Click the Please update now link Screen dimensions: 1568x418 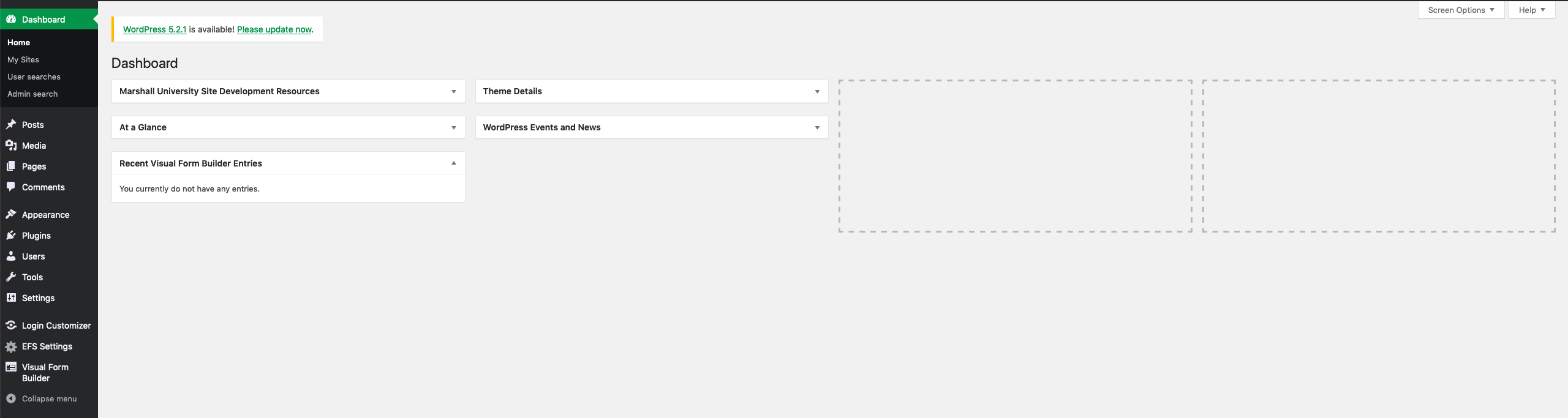pyautogui.click(x=274, y=29)
